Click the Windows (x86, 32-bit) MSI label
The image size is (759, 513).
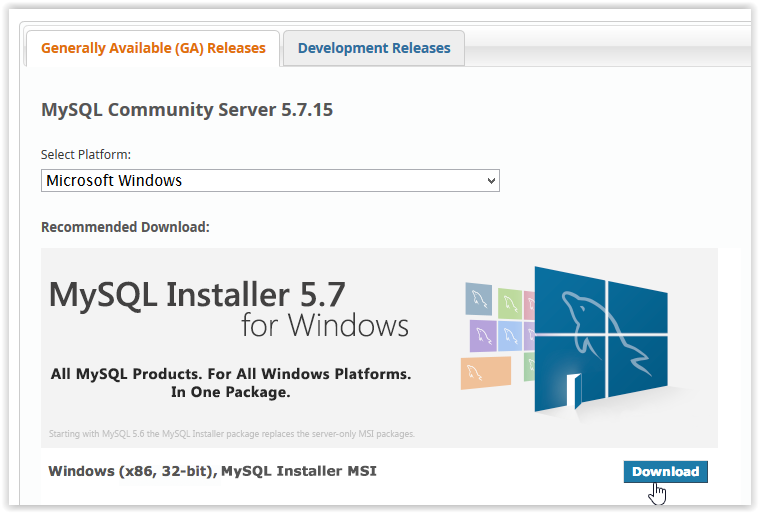tap(213, 471)
